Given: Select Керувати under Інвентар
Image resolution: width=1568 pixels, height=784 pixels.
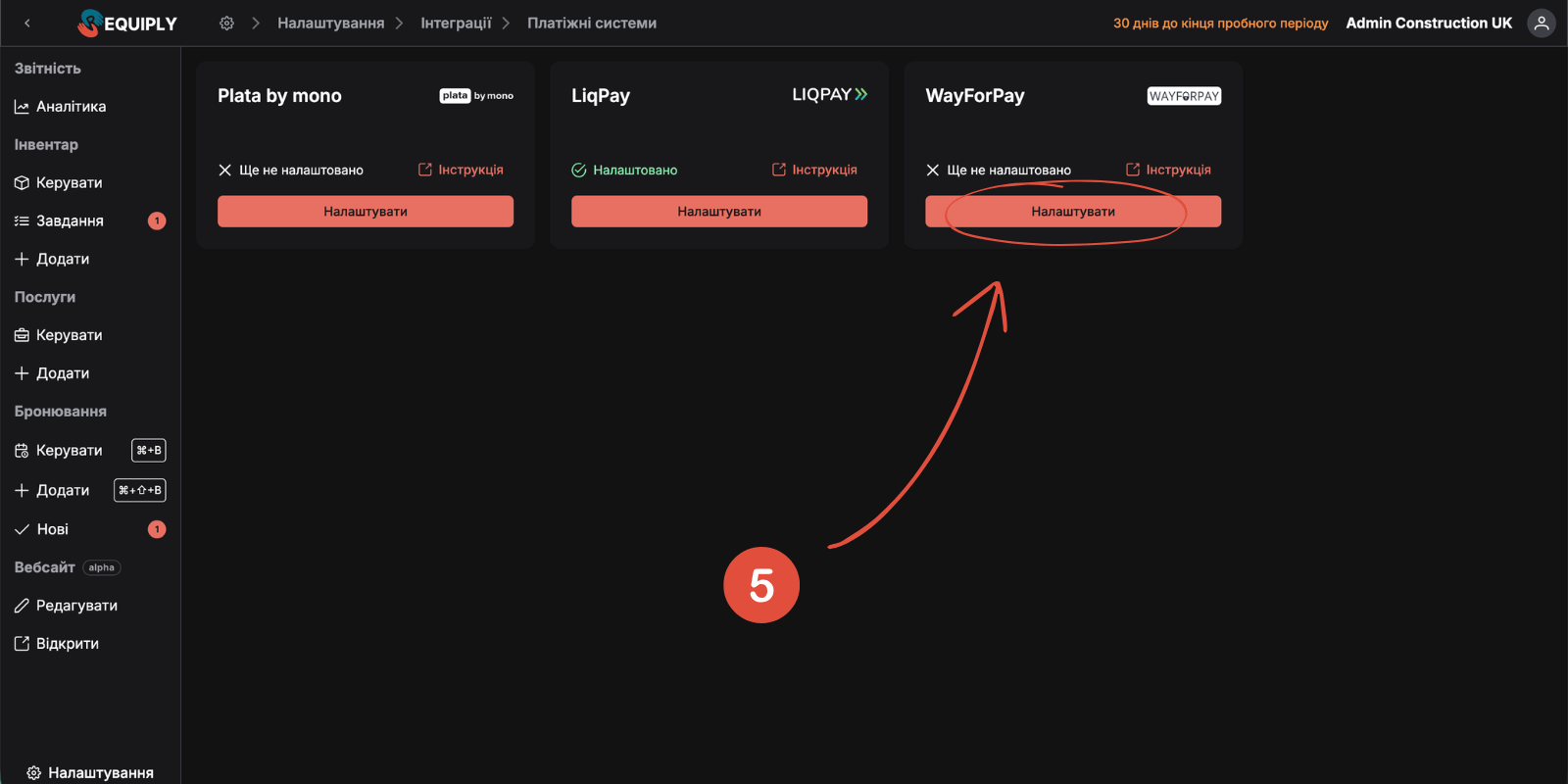Looking at the screenshot, I should click(x=69, y=183).
